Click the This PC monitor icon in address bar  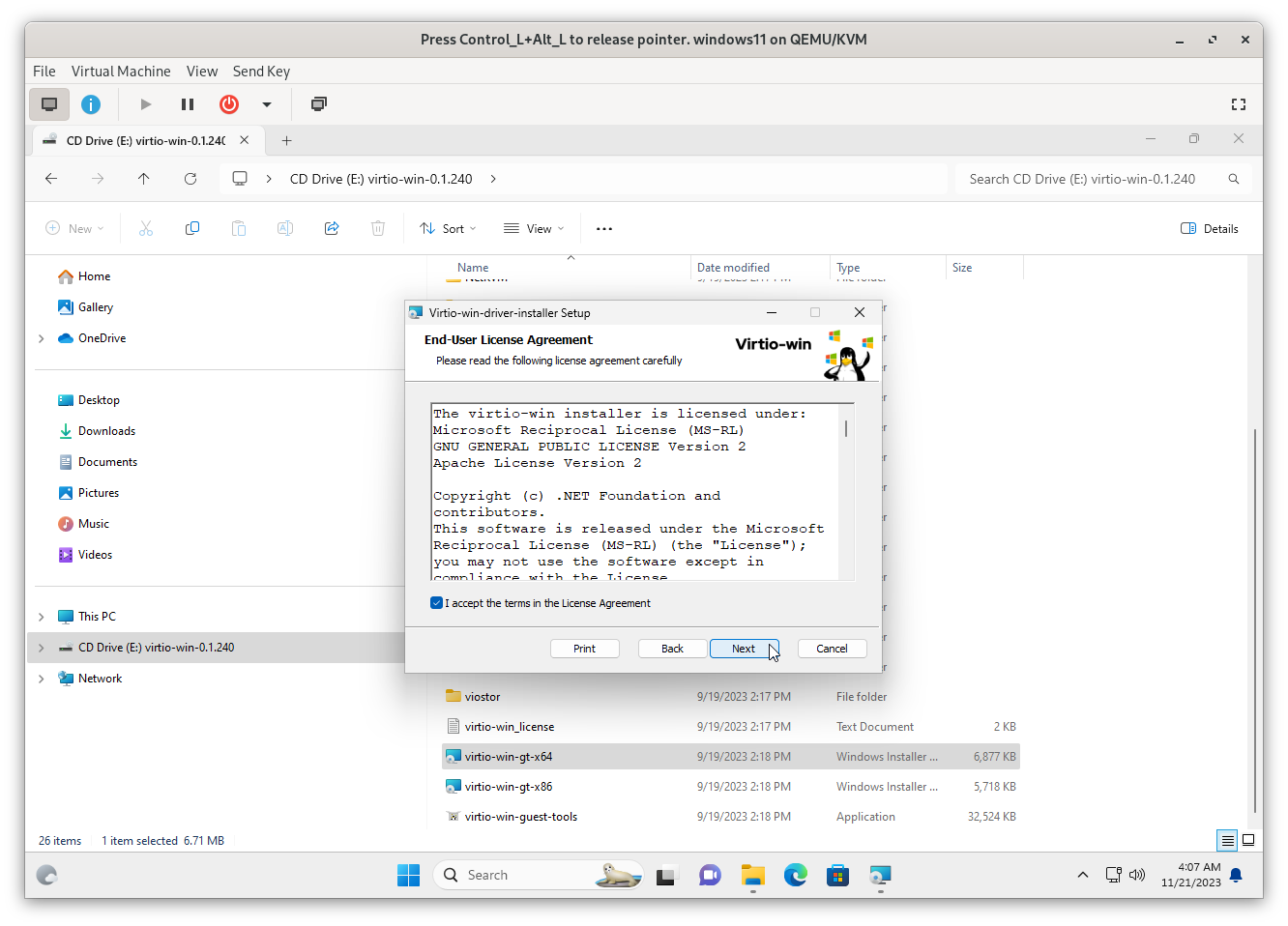click(240, 179)
